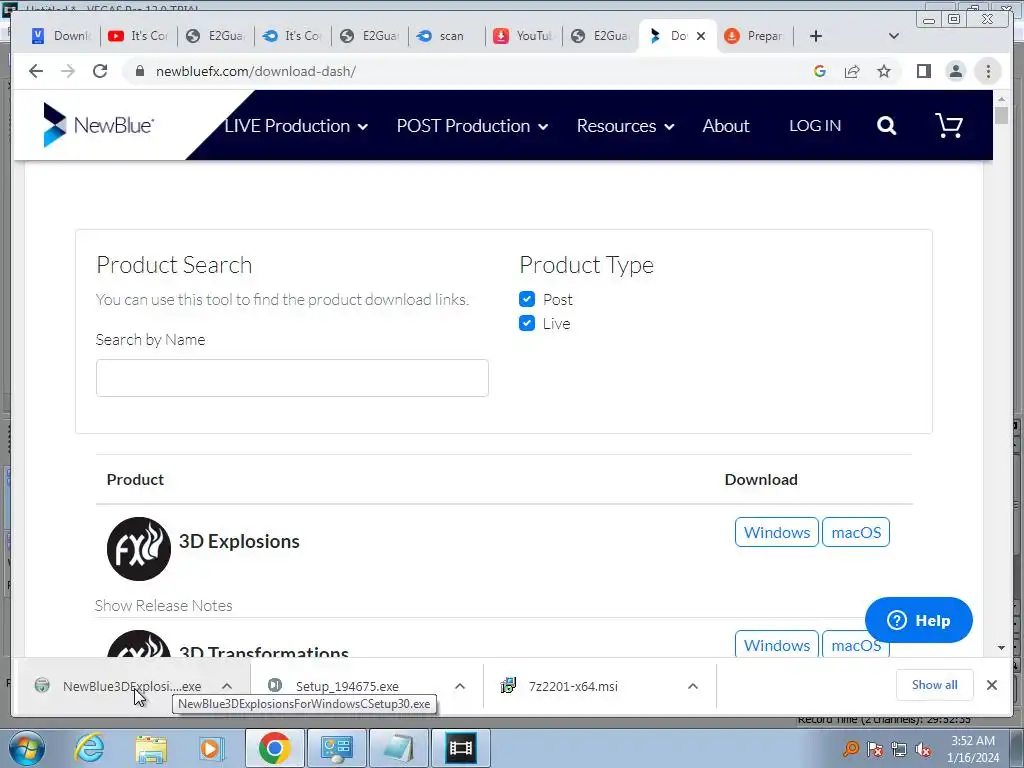Click the Search by Name input field
The height and width of the screenshot is (768, 1024).
[292, 377]
